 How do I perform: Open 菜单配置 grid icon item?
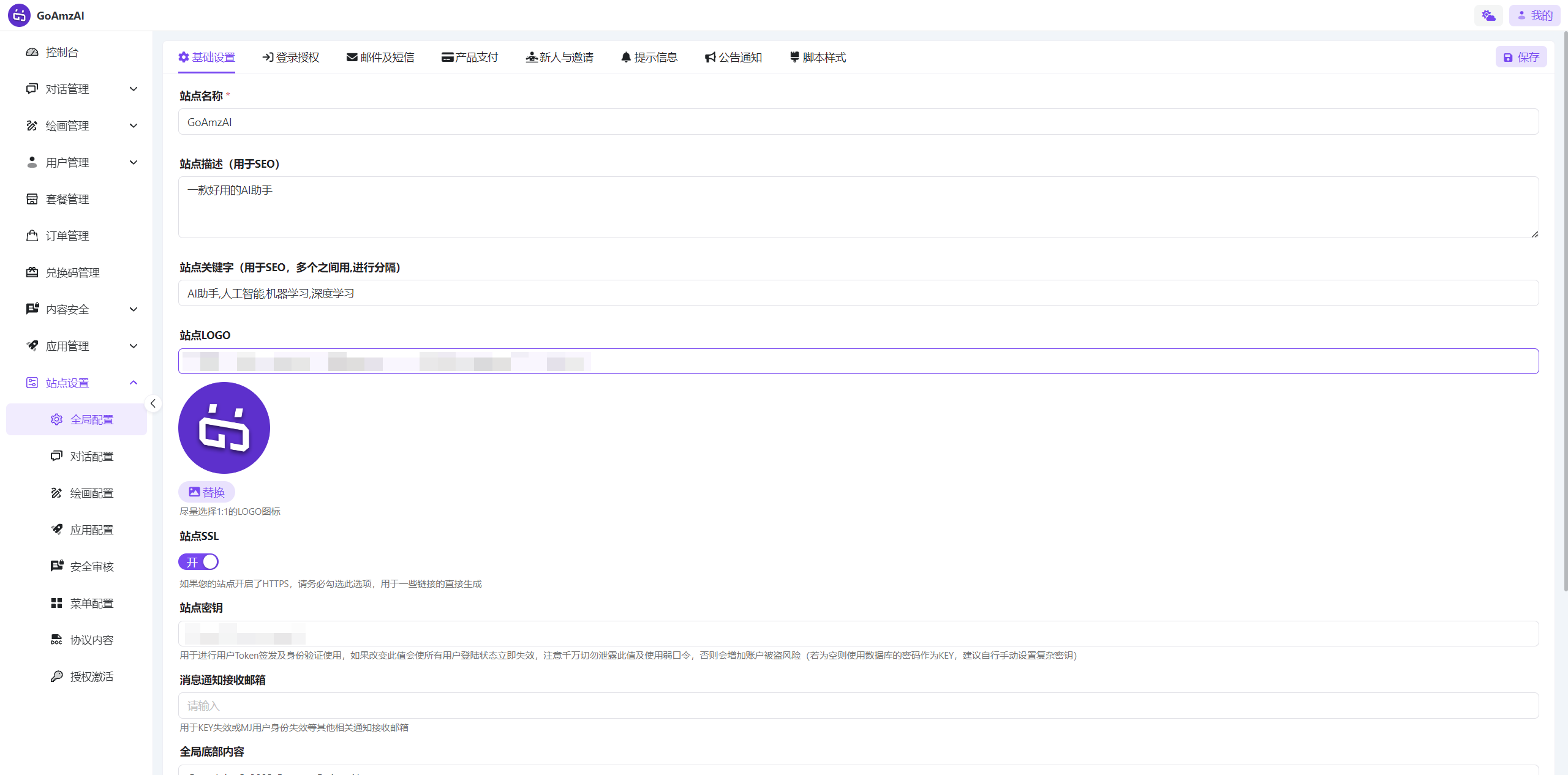(91, 603)
